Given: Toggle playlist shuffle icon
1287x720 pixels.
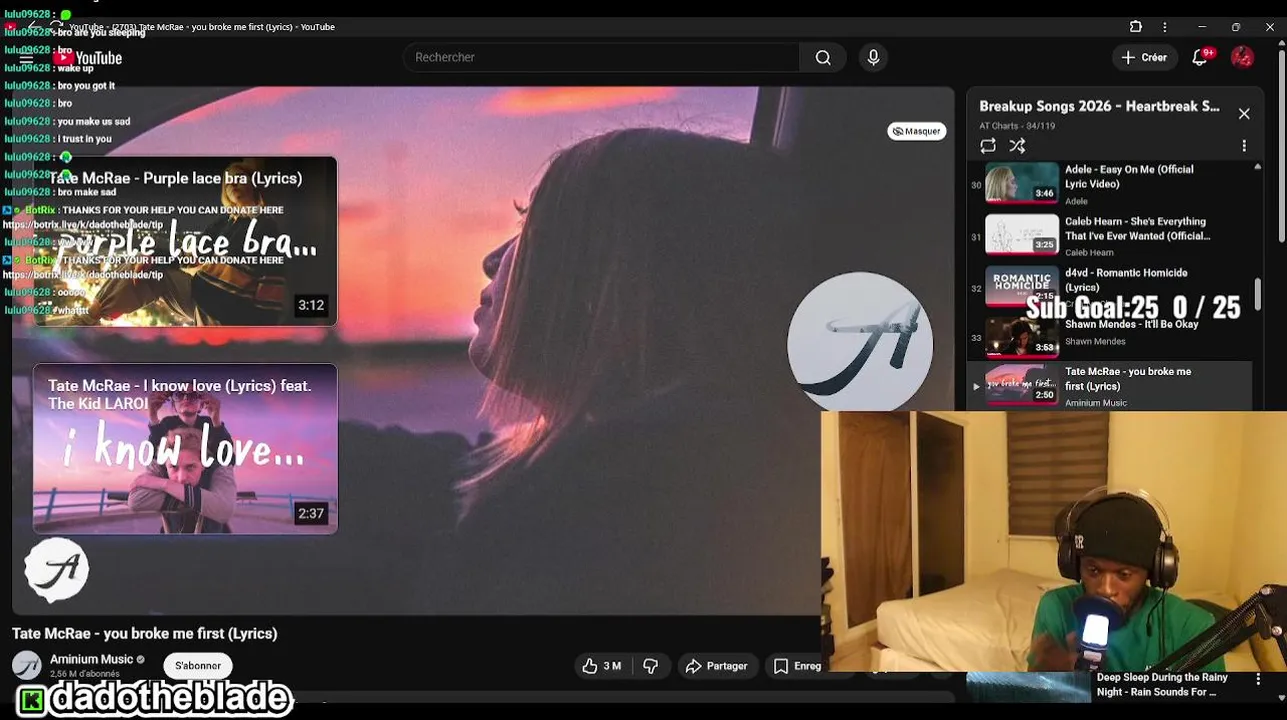Looking at the screenshot, I should pyautogui.click(x=1017, y=146).
